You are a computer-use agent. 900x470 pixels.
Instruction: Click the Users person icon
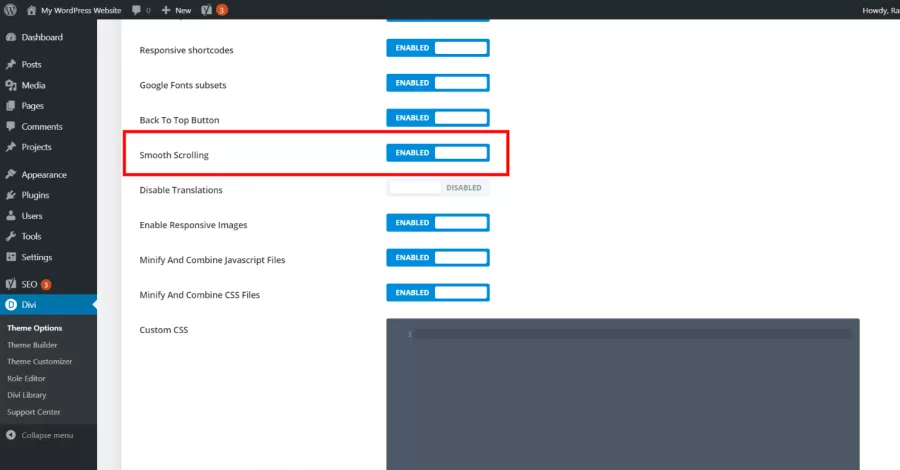click(x=11, y=216)
